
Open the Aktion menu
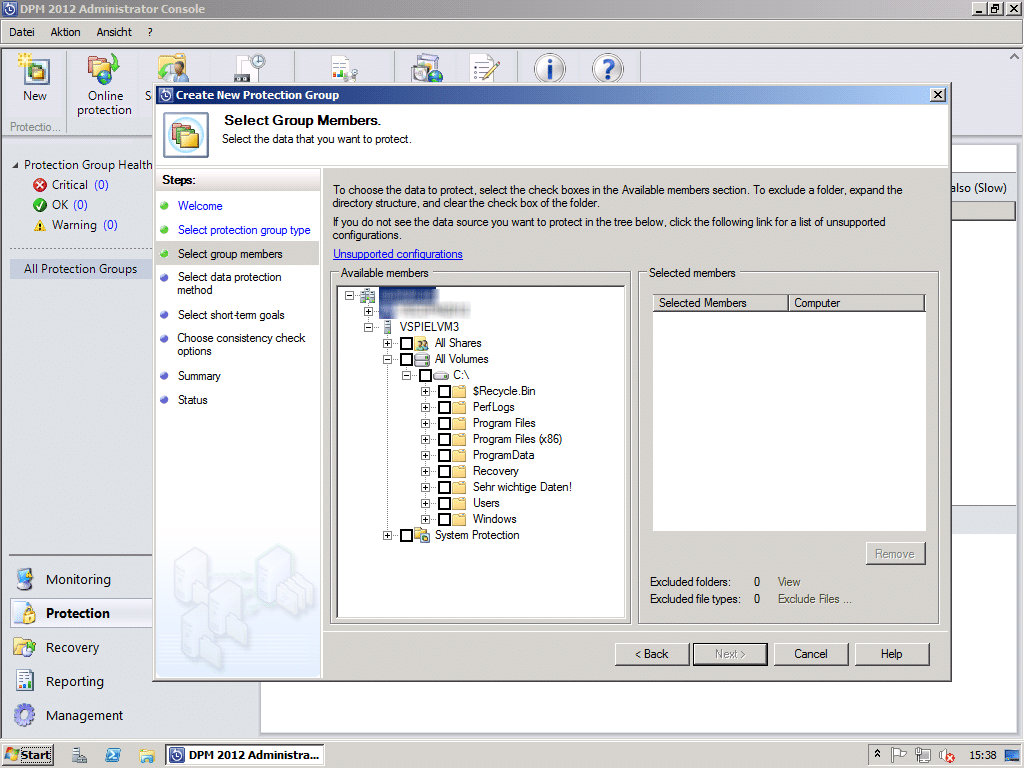(65, 32)
